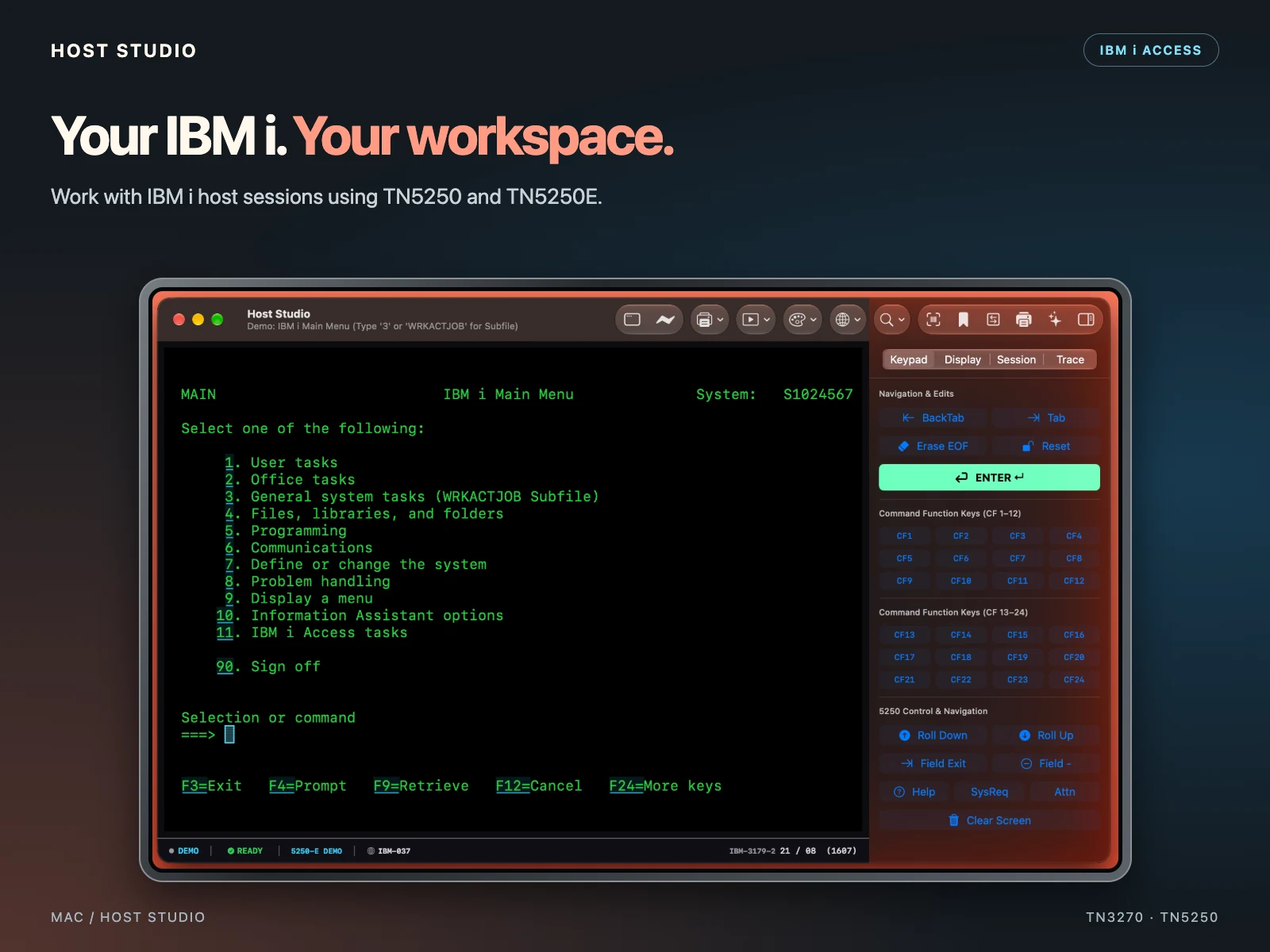Click the bookmark icon in toolbar

point(963,320)
